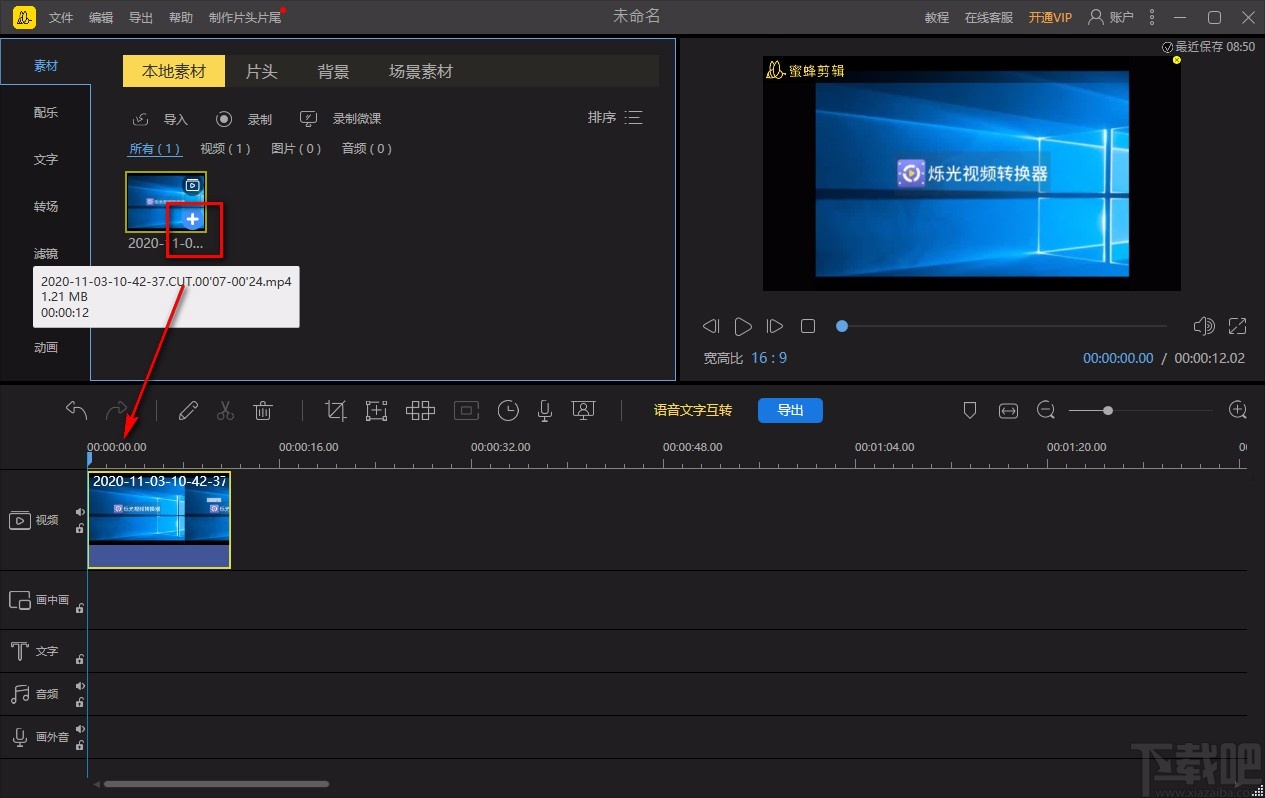Open the 文件 menu
The height and width of the screenshot is (798, 1265).
pos(61,17)
